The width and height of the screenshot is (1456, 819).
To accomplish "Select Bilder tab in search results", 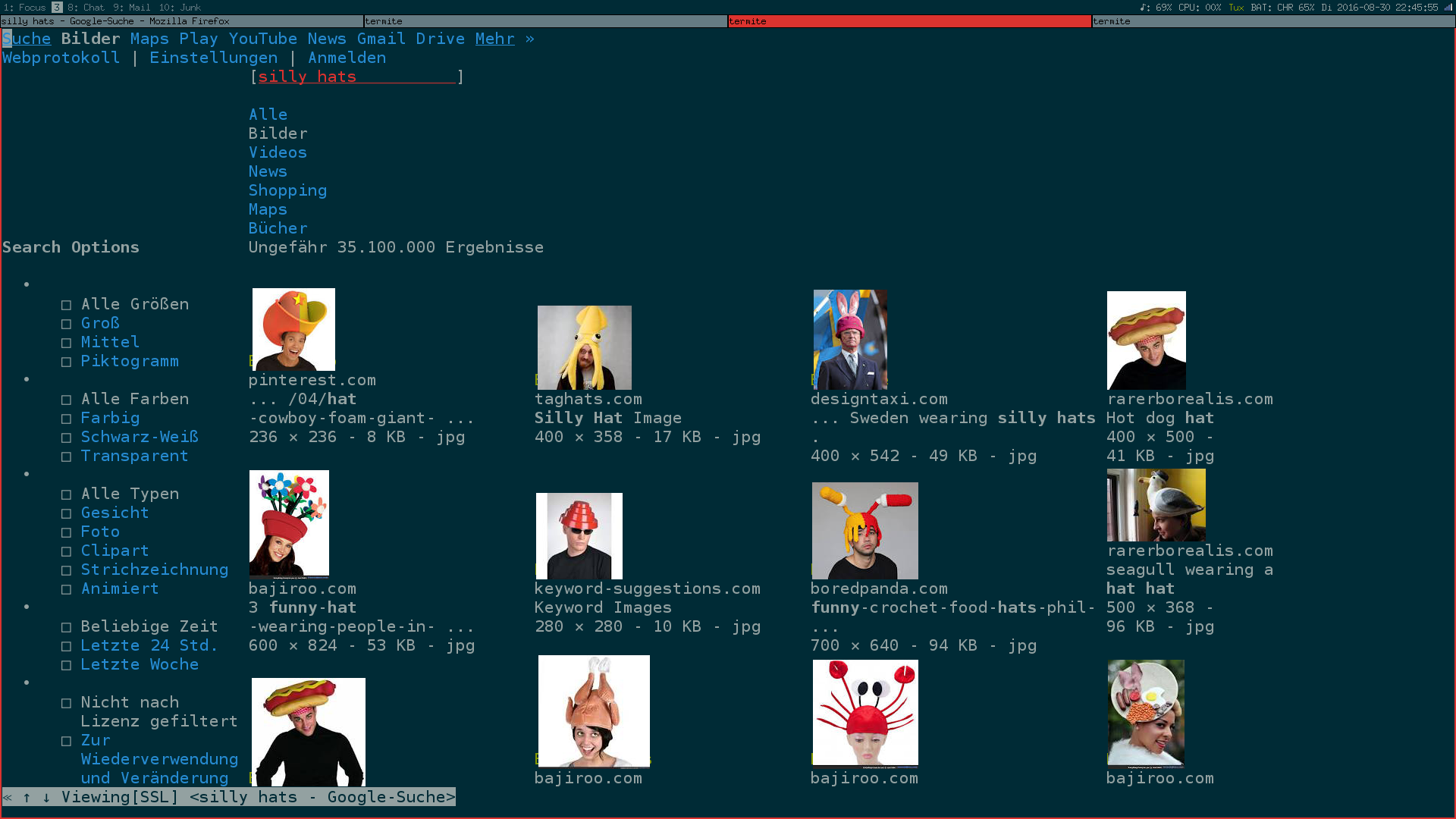I will 278,133.
